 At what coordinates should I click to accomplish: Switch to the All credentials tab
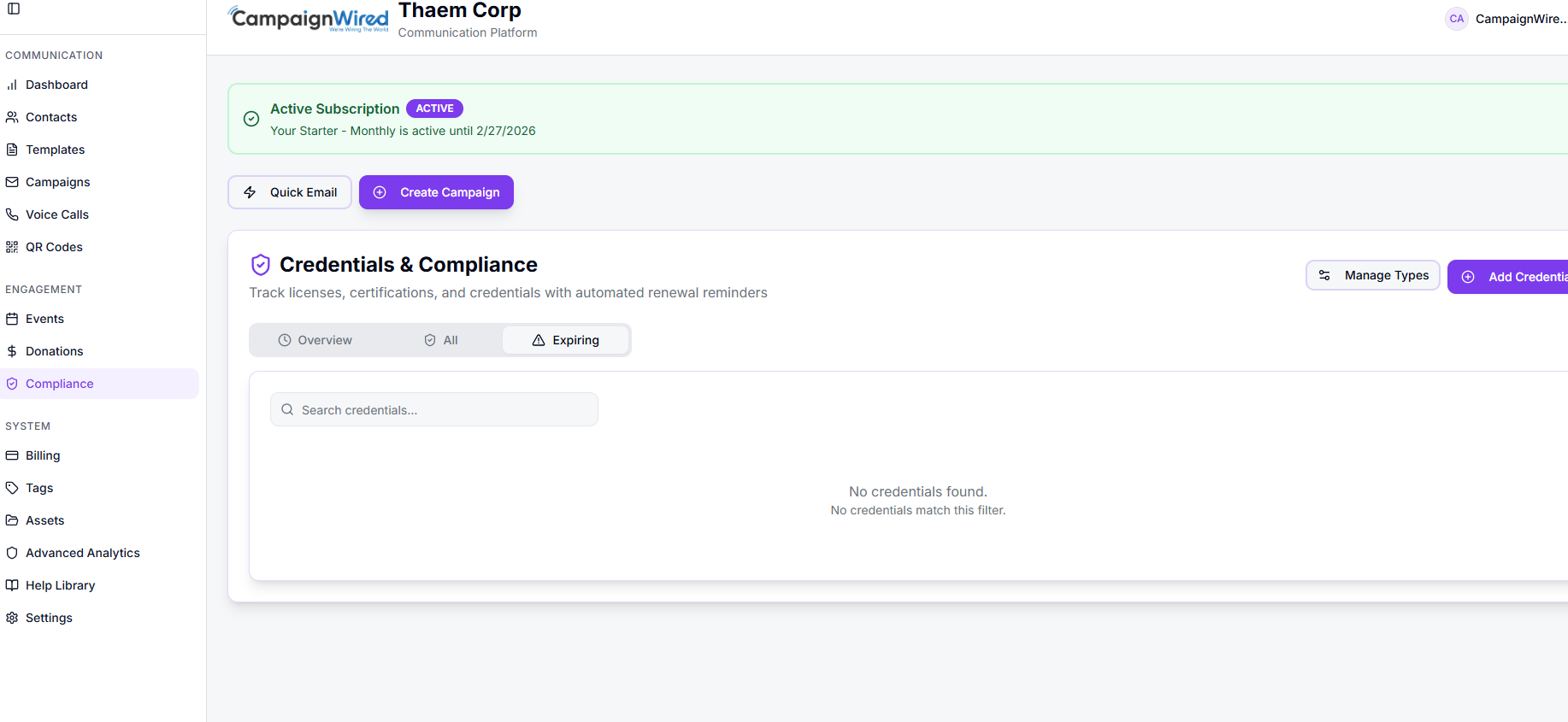[440, 340]
